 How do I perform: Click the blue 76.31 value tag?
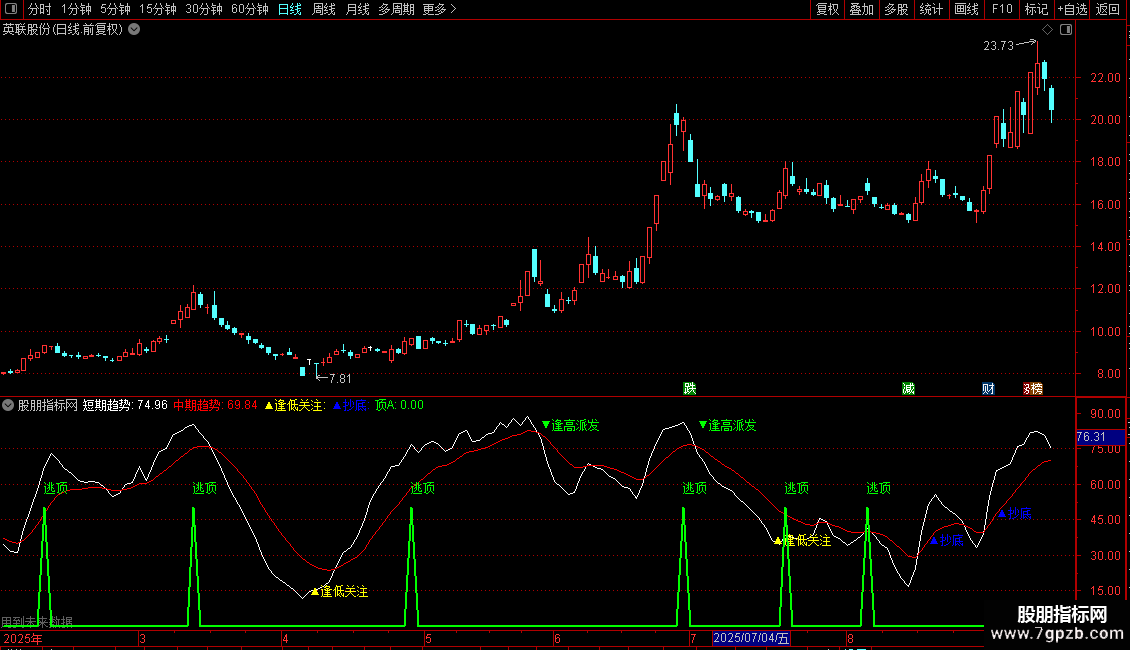pyautogui.click(x=1100, y=437)
